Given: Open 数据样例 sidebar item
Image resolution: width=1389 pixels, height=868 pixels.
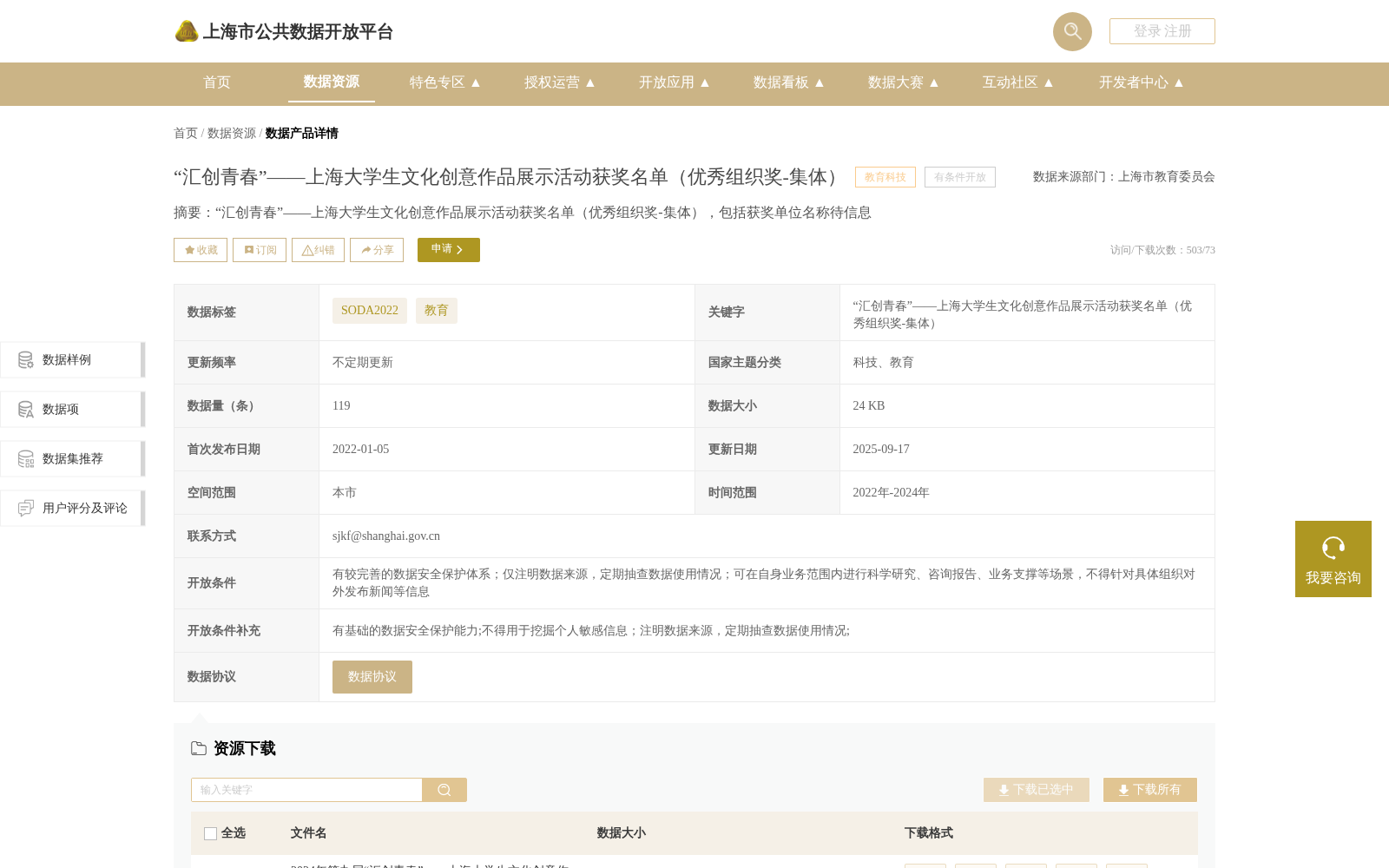Looking at the screenshot, I should tap(72, 359).
